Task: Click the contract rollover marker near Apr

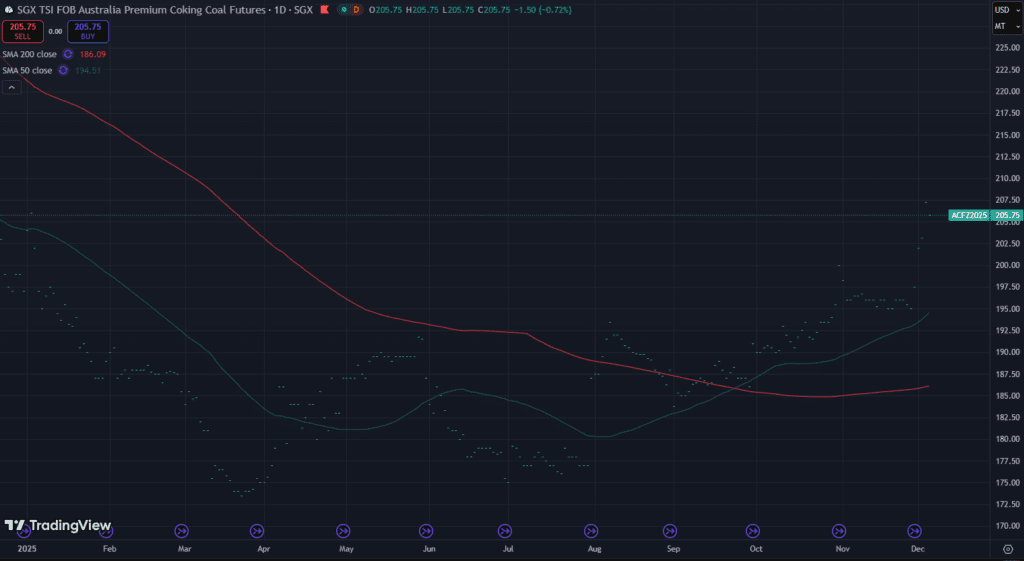Action: coord(257,530)
